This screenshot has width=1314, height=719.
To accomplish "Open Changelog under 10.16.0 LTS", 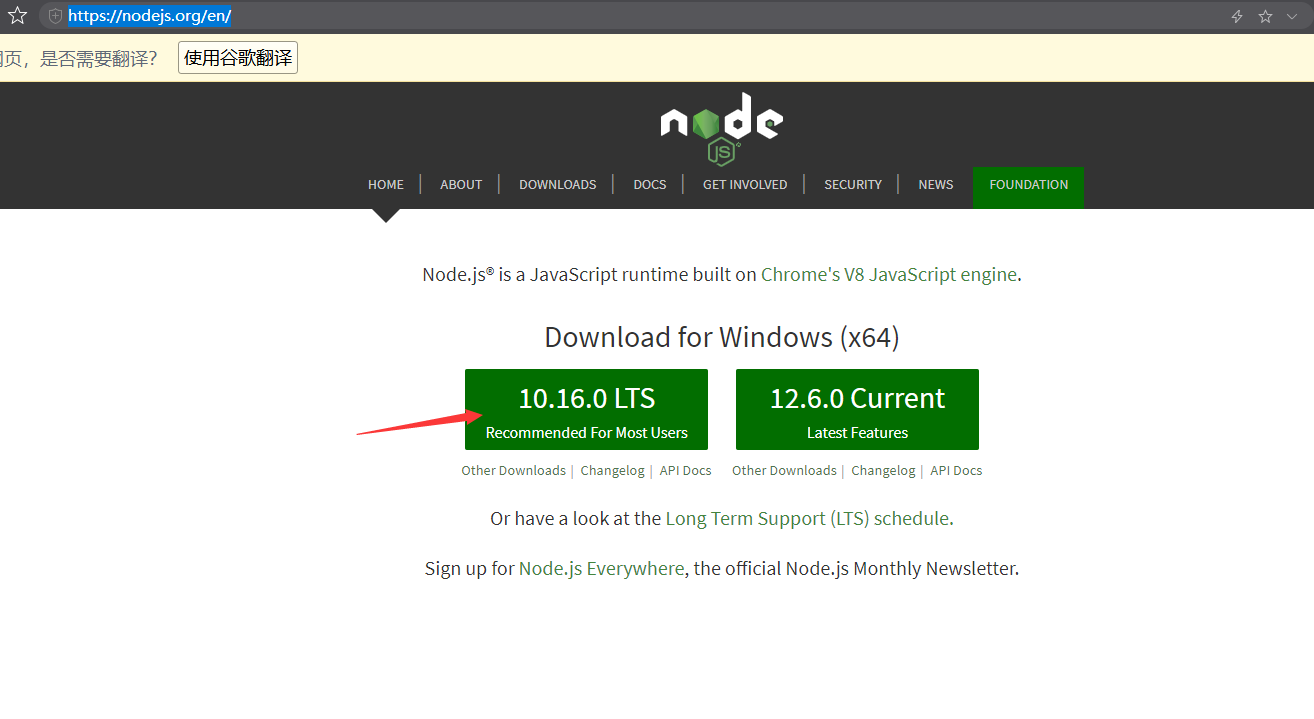I will [613, 470].
